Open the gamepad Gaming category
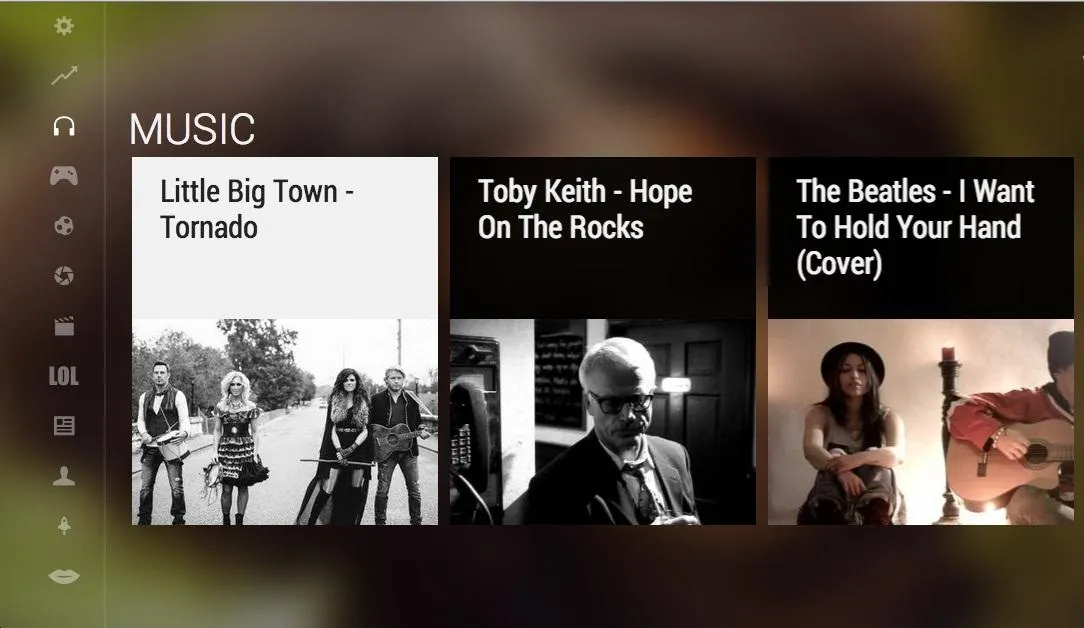 coord(64,176)
